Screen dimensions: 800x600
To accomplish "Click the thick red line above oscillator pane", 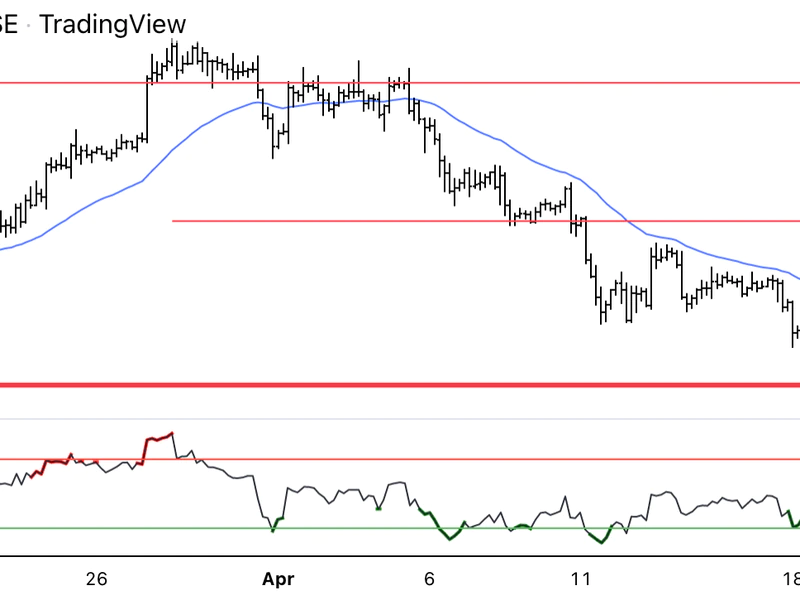I will pyautogui.click(x=400, y=384).
